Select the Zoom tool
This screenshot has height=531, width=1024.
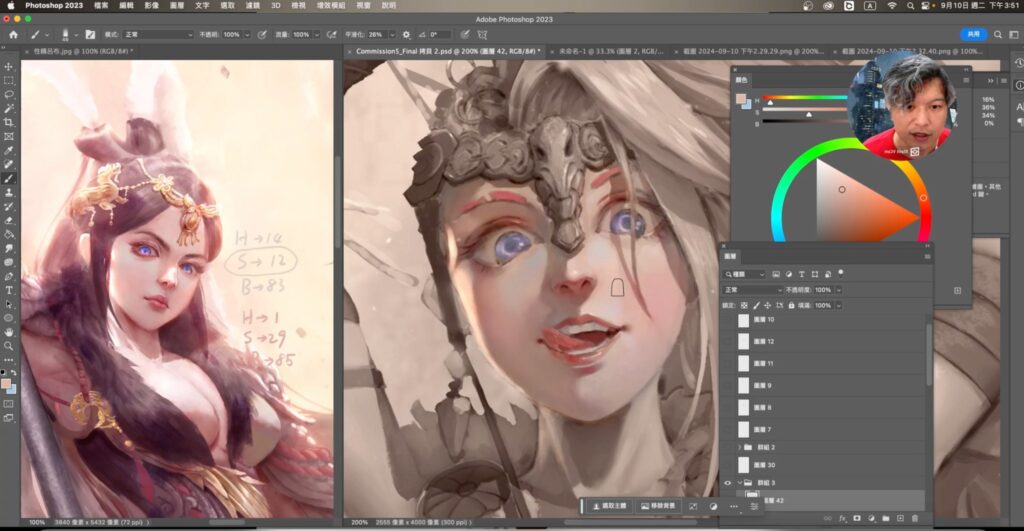pos(9,346)
